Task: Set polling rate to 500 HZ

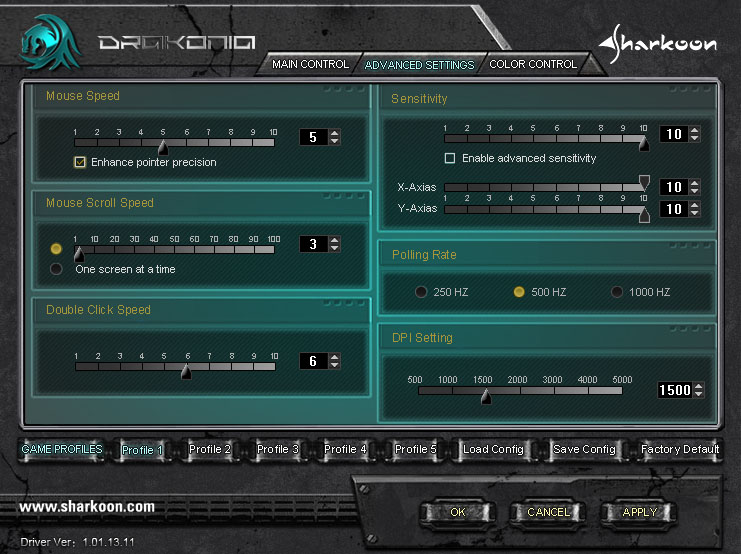Action: (519, 292)
